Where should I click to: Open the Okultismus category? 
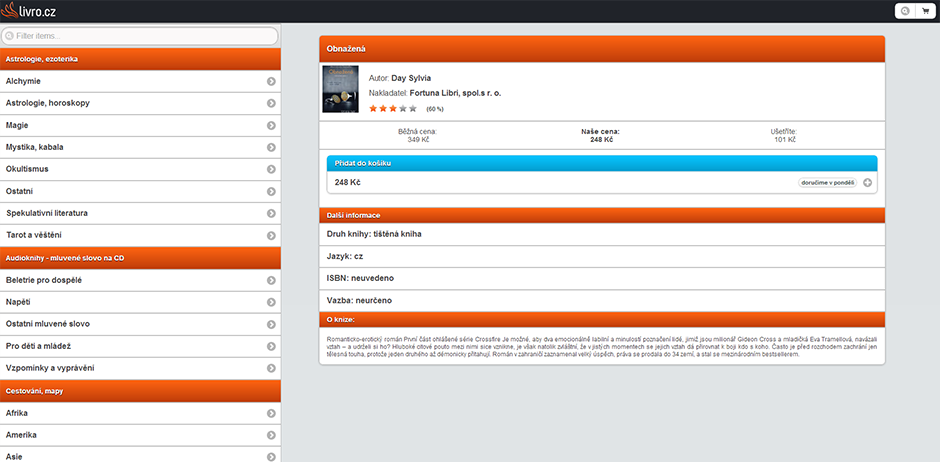point(140,170)
